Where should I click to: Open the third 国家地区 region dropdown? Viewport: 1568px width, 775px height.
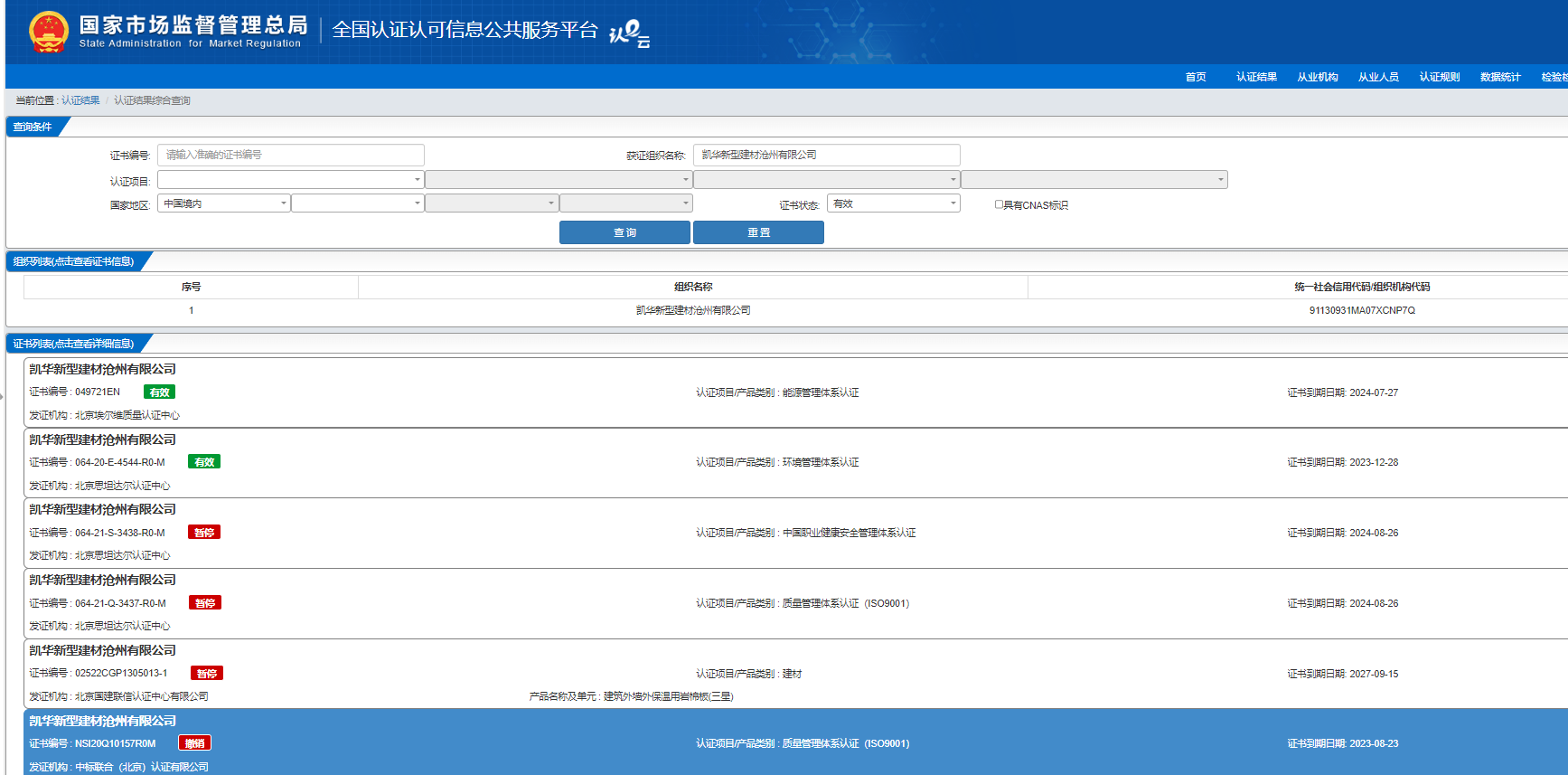(492, 203)
